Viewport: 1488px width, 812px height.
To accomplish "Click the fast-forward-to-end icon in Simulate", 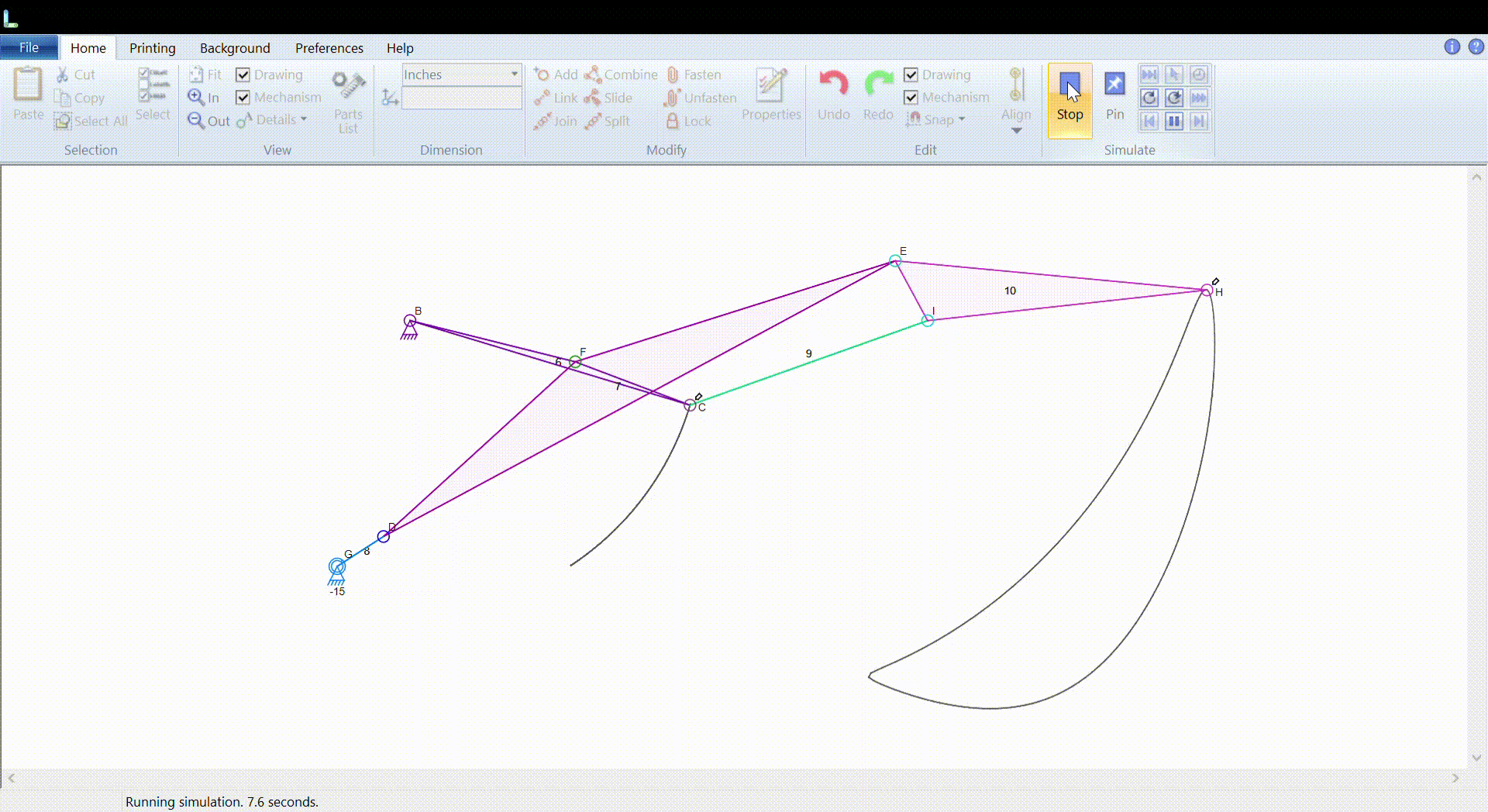I will click(1149, 74).
